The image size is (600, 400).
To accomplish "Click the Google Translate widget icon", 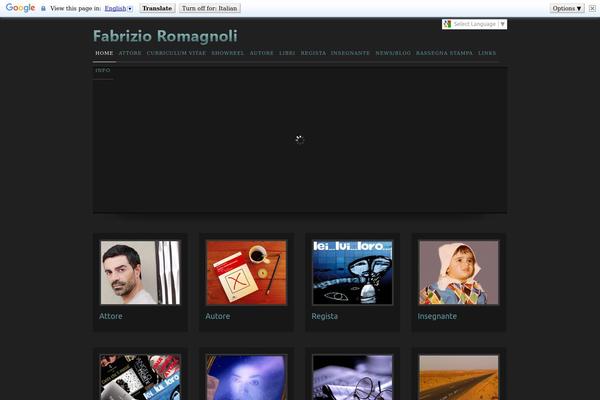I will coord(447,24).
